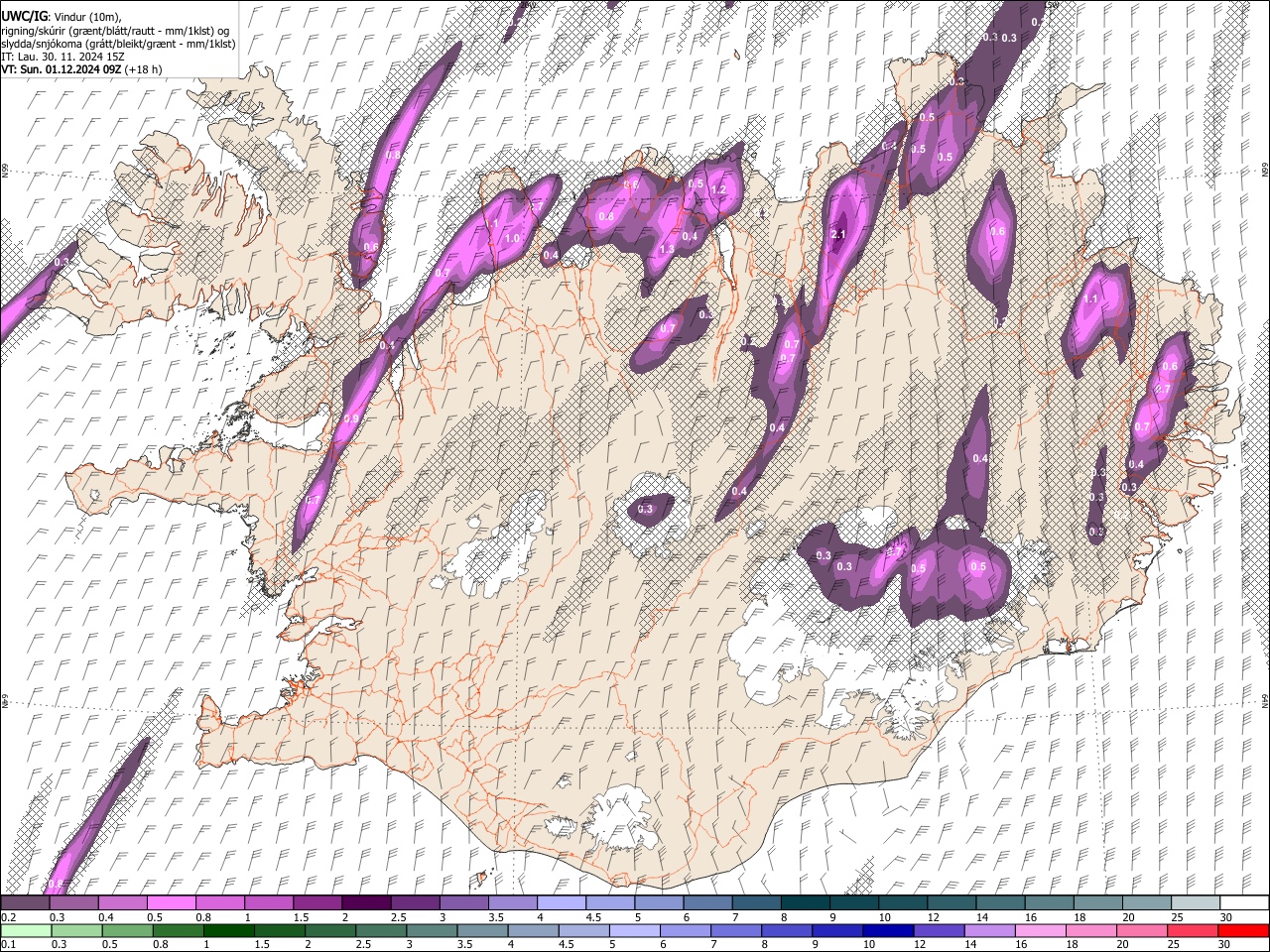Click the bright red swatch ending the bottom legend row
Image resolution: width=1270 pixels, height=952 pixels.
click(1243, 930)
